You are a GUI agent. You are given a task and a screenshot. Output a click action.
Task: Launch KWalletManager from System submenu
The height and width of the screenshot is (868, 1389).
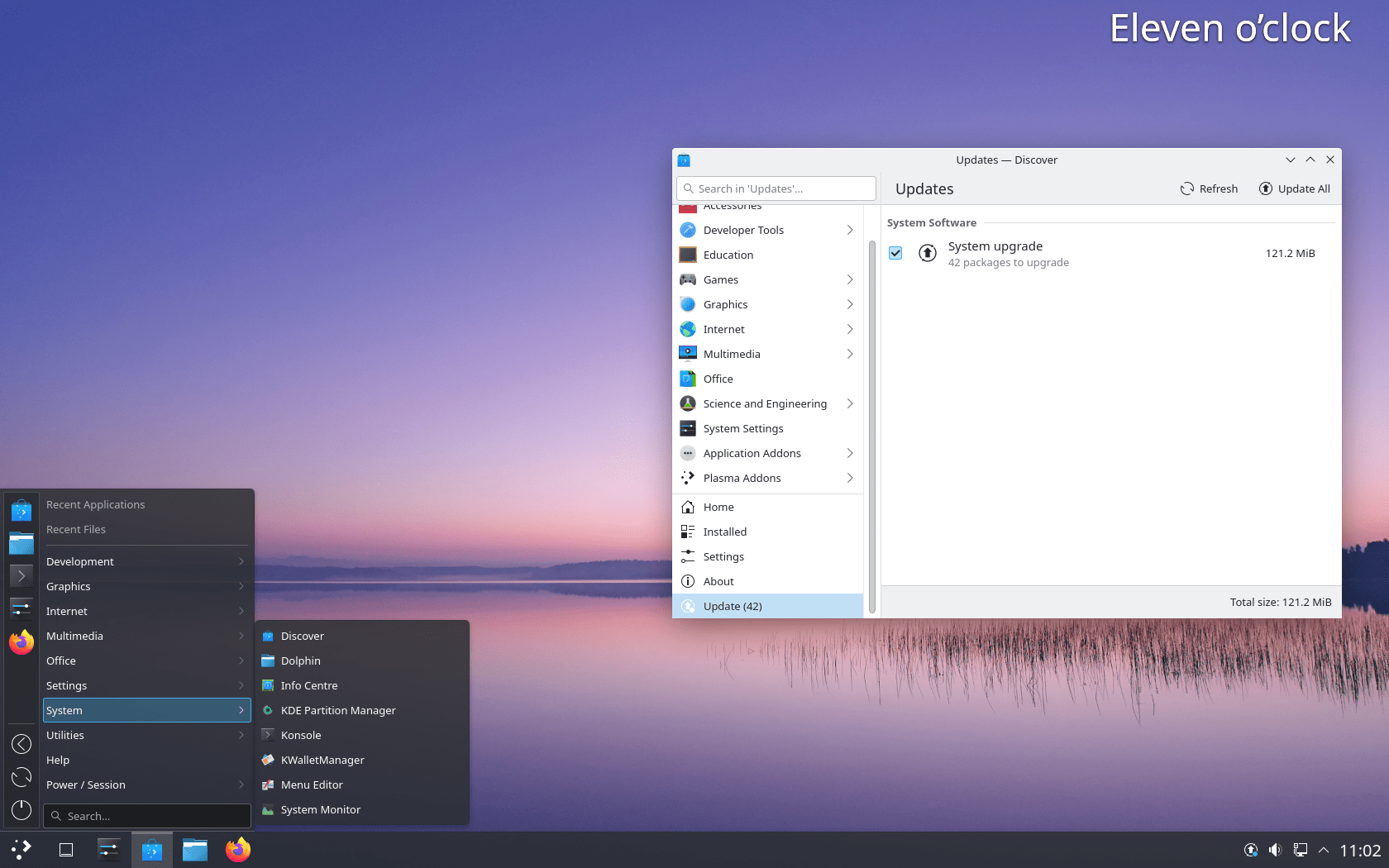click(362, 760)
